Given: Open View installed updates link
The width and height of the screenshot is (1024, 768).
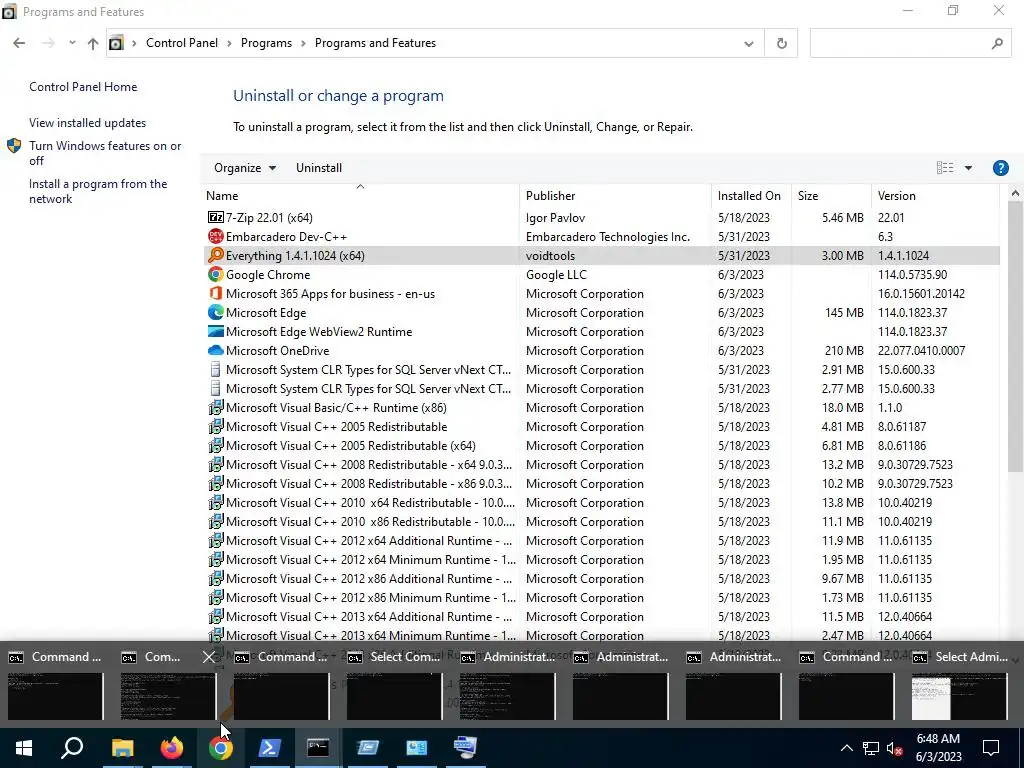Looking at the screenshot, I should pos(88,123).
